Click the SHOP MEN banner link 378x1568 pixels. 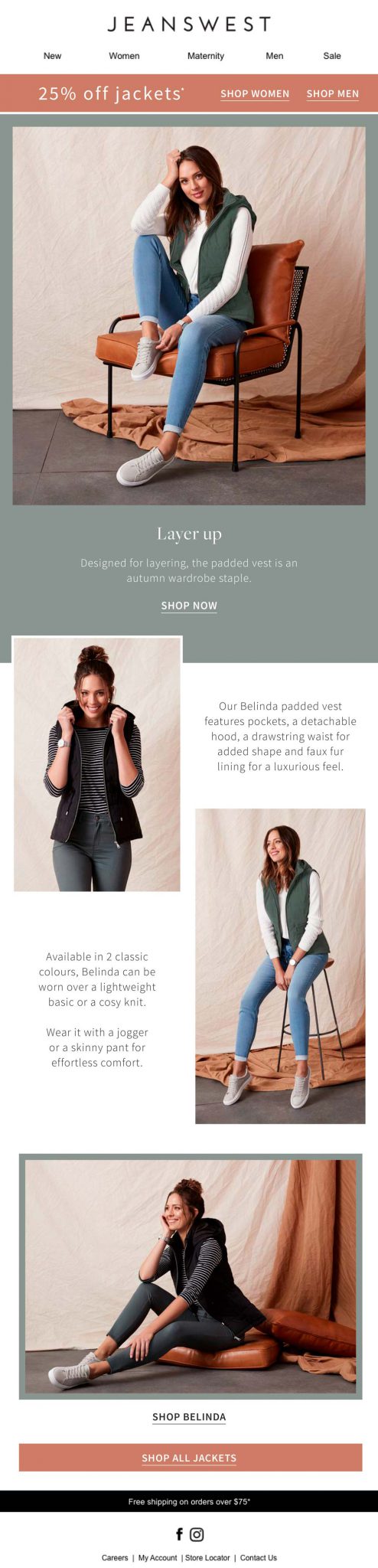[333, 94]
